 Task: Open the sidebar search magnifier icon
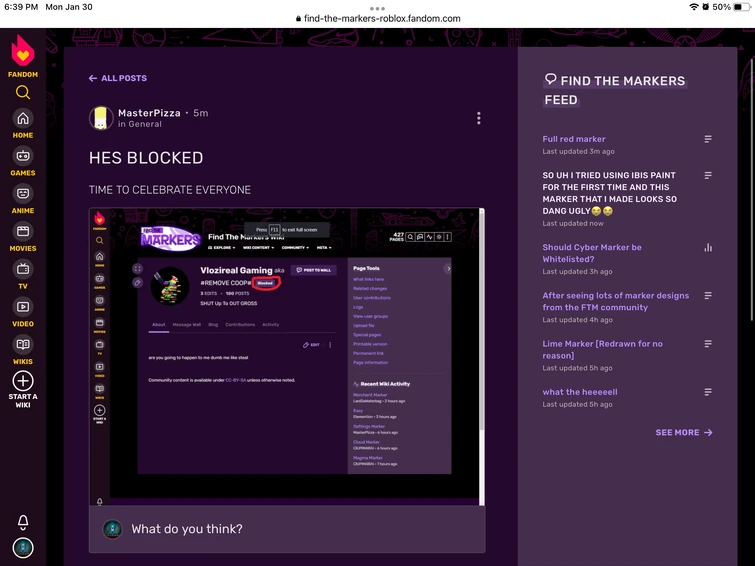[23, 92]
